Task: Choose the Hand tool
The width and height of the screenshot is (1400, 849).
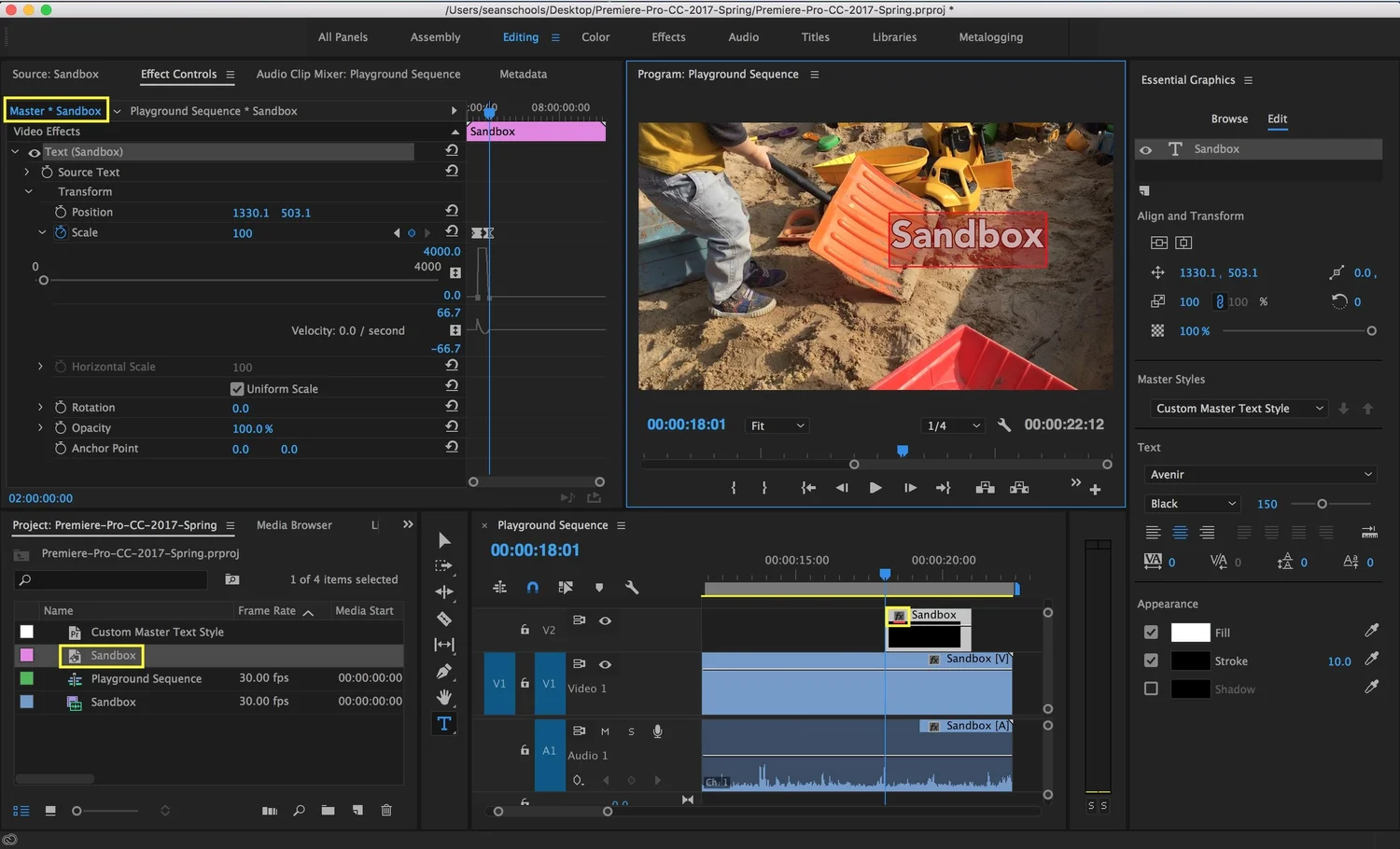Action: (x=444, y=697)
